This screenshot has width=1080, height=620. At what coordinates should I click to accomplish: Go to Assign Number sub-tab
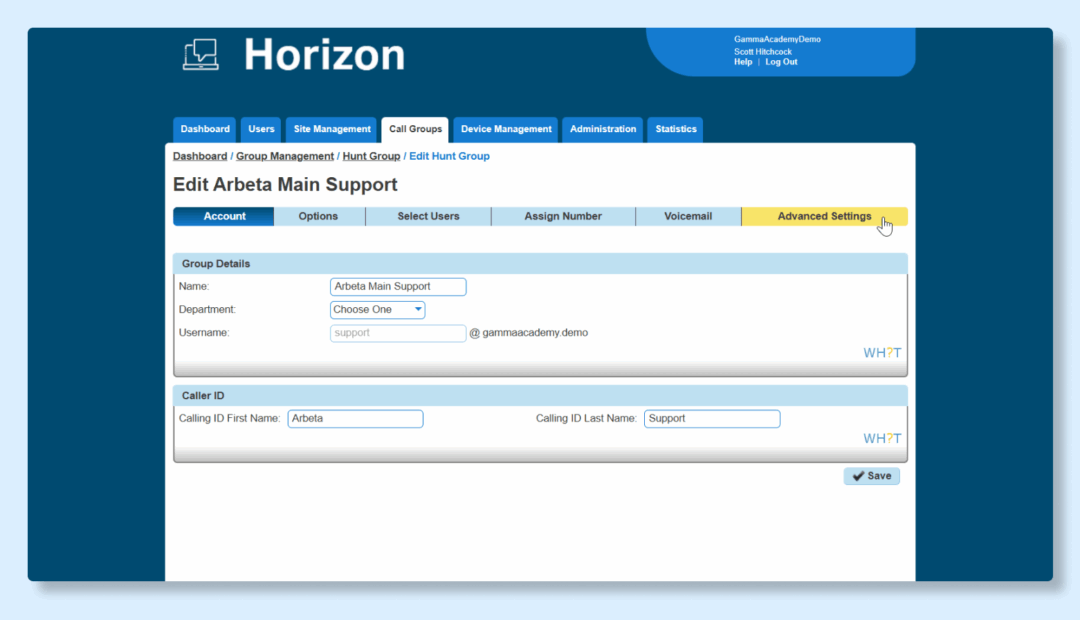[563, 216]
